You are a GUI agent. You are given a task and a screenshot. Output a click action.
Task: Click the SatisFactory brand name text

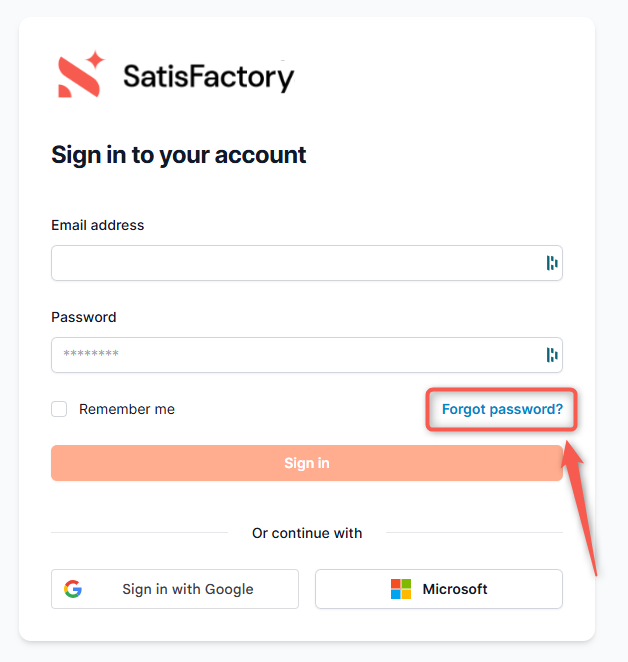208,77
